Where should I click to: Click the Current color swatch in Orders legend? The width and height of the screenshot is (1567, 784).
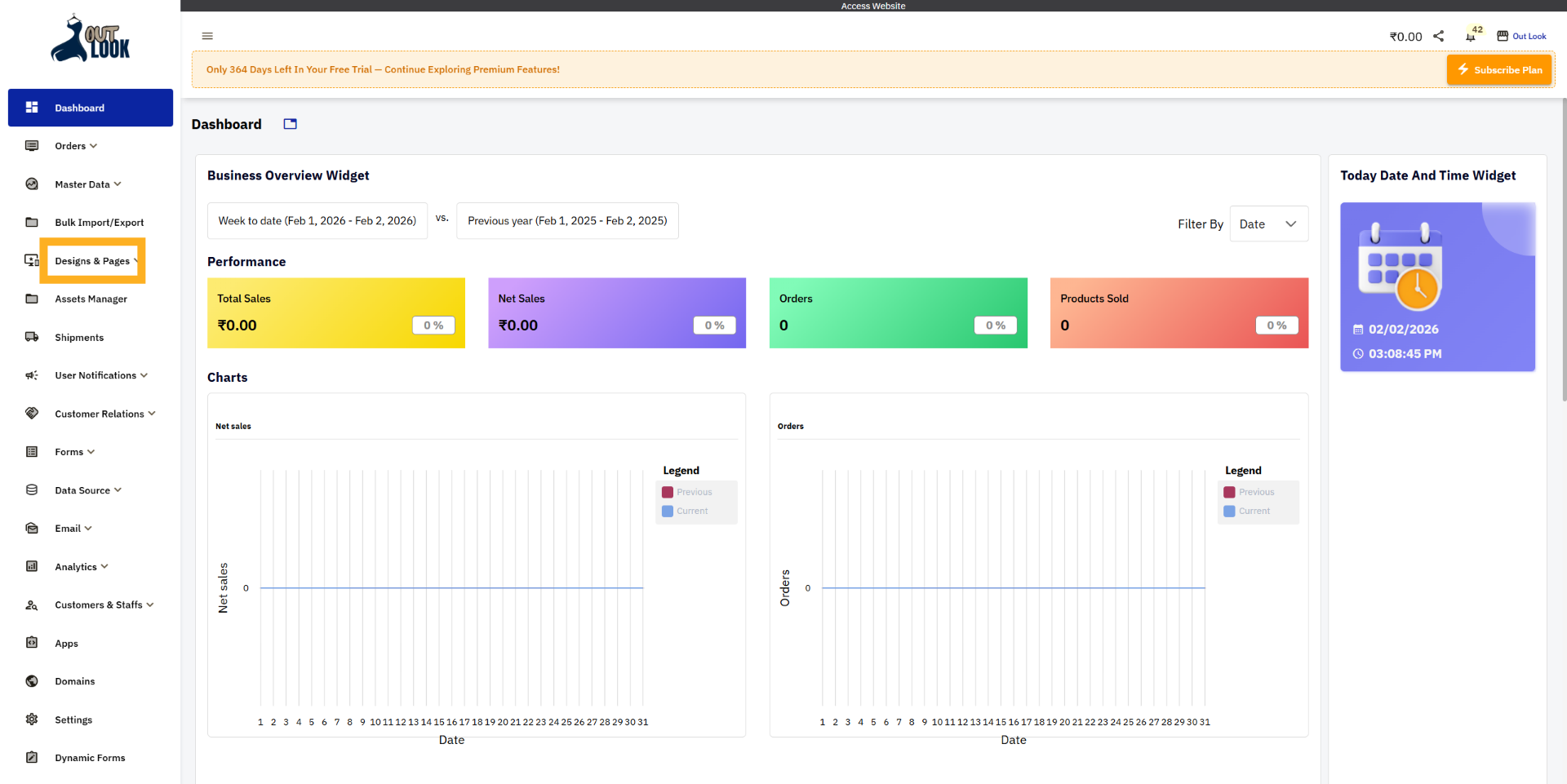pyautogui.click(x=1229, y=511)
